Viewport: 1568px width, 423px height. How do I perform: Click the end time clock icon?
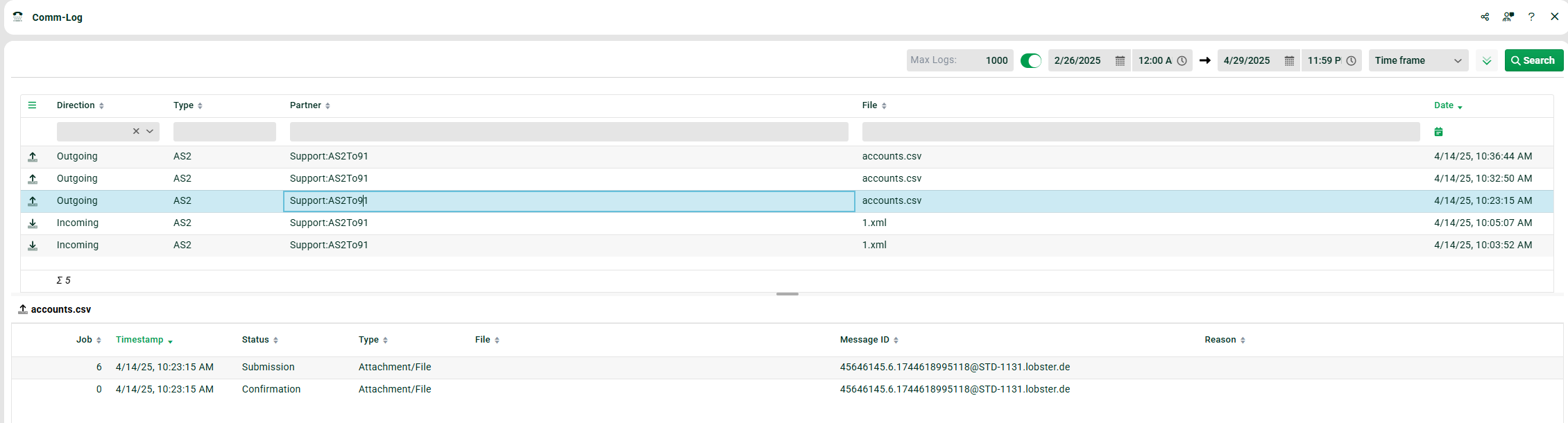point(1352,61)
